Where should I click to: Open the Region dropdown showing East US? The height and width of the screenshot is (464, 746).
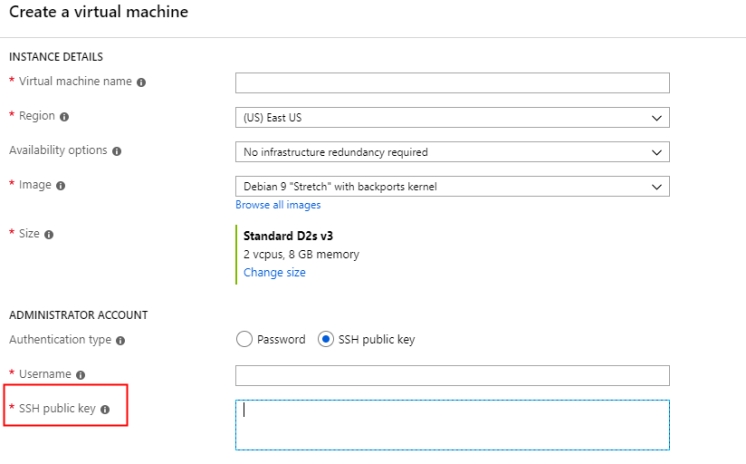452,118
